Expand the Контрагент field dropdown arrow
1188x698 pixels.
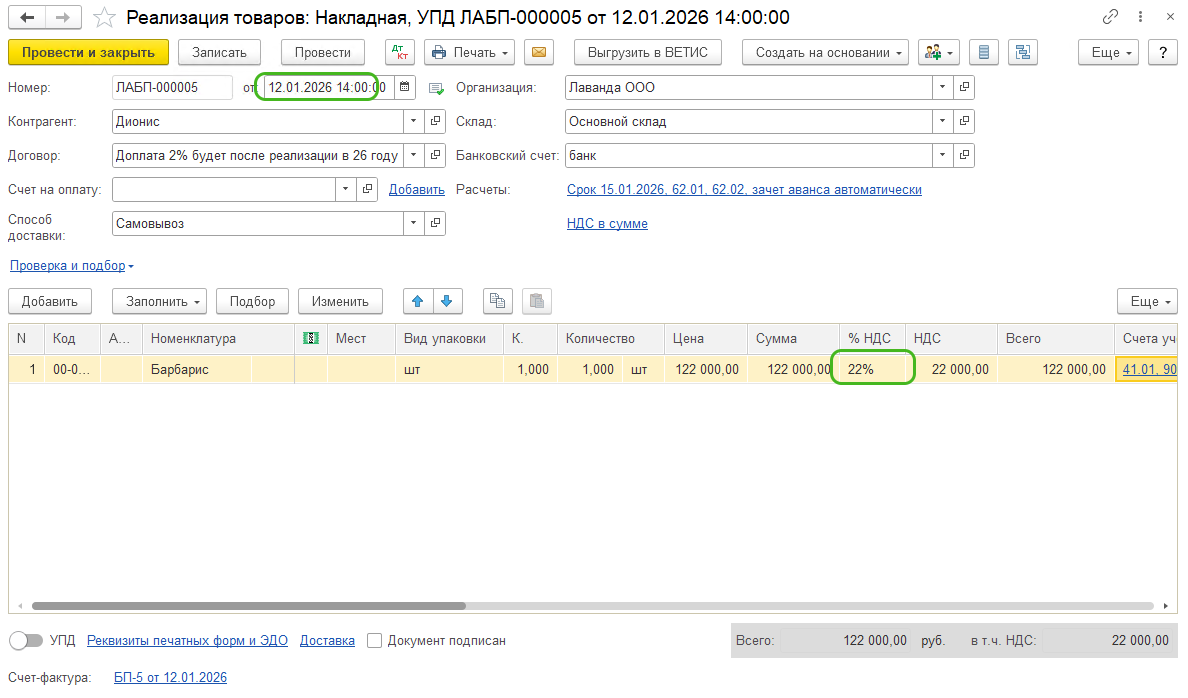414,121
